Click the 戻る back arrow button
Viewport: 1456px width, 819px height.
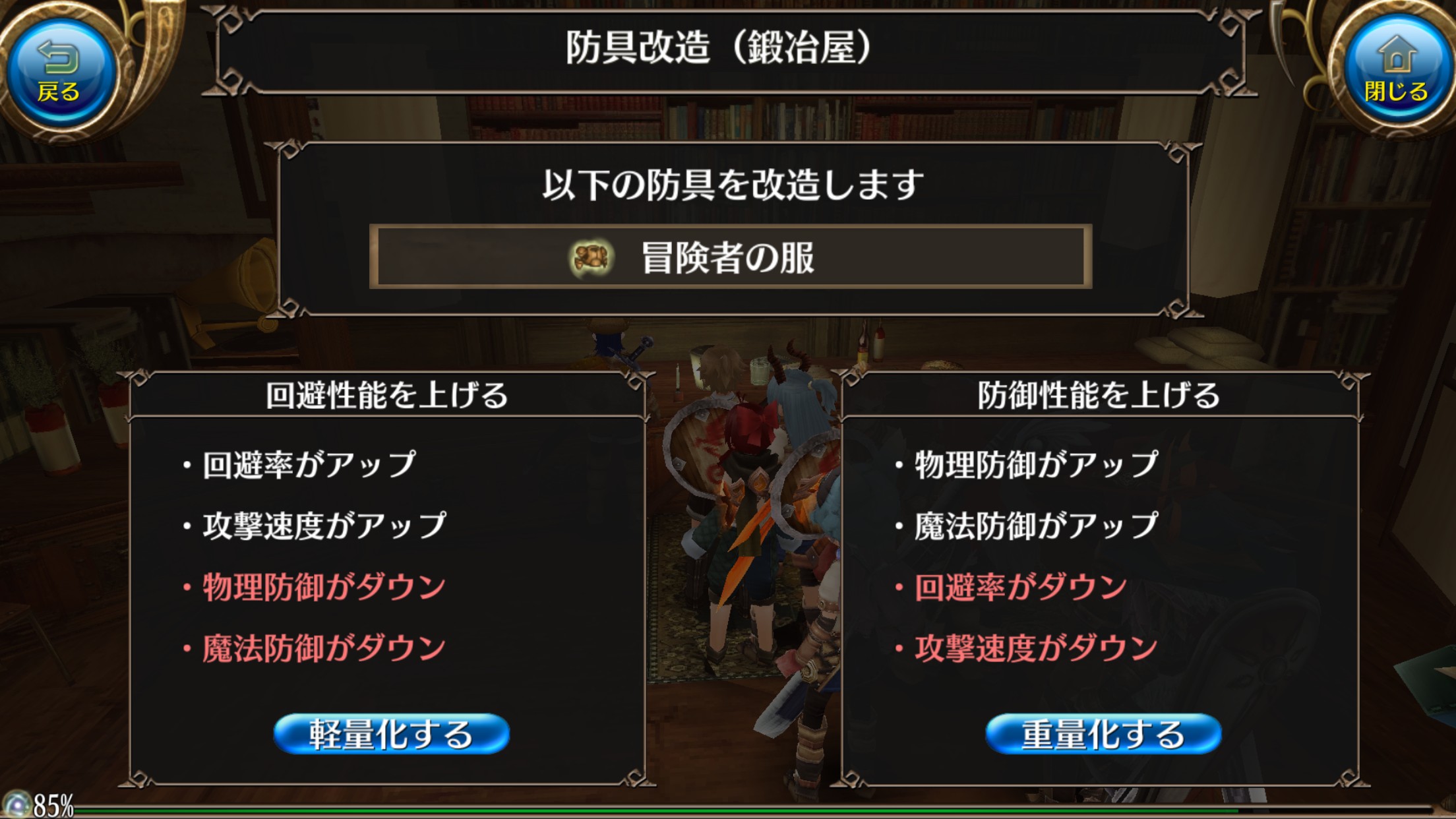pyautogui.click(x=61, y=71)
